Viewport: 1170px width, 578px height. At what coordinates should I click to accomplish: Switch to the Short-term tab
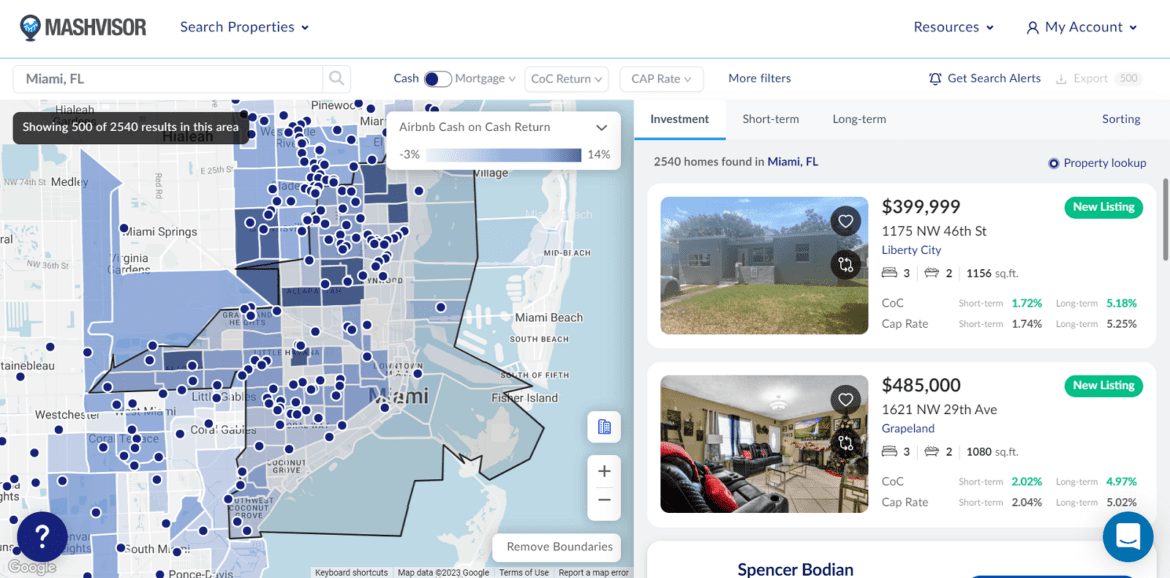770,119
